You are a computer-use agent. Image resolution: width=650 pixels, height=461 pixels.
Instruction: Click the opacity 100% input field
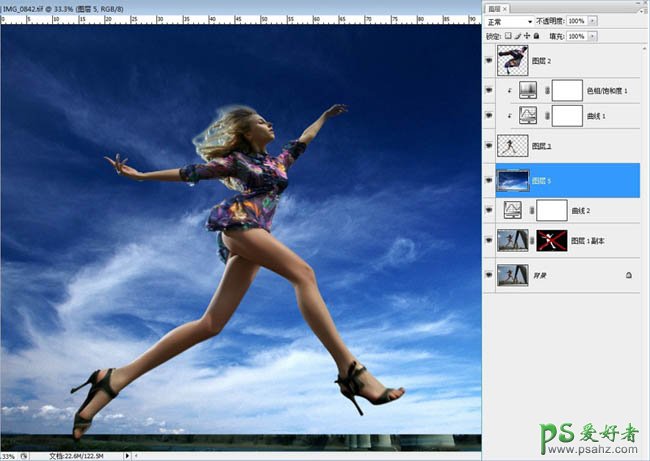[x=577, y=21]
